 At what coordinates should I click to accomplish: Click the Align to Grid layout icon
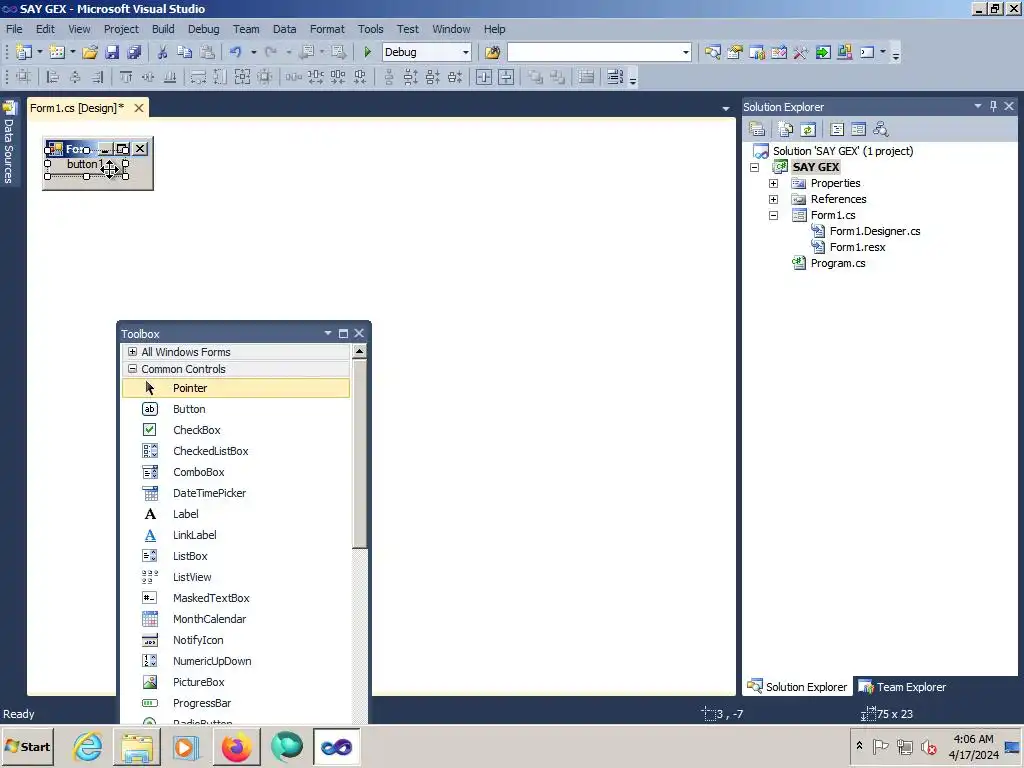tap(24, 77)
